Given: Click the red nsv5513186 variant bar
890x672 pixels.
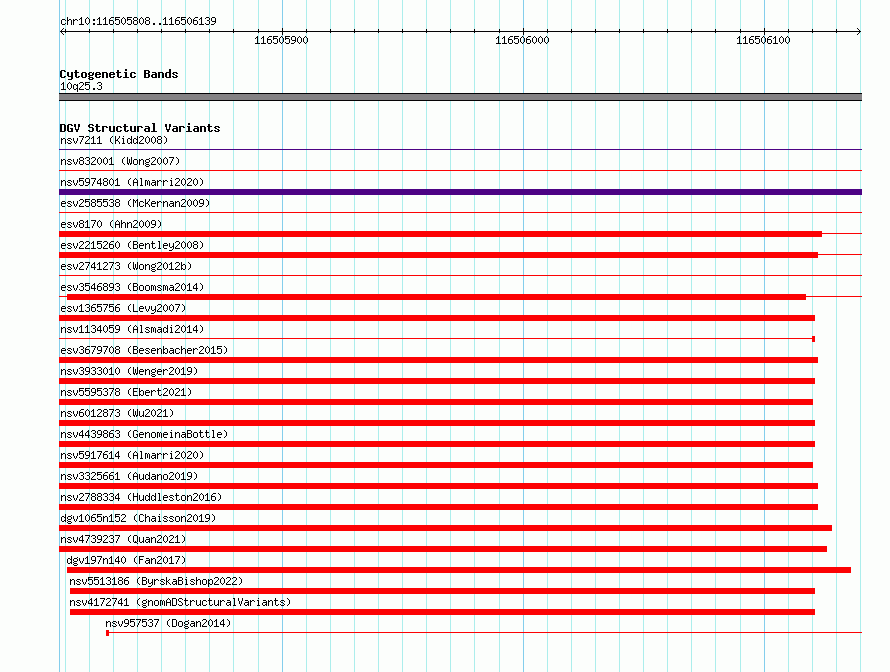Looking at the screenshot, I should click(442, 591).
